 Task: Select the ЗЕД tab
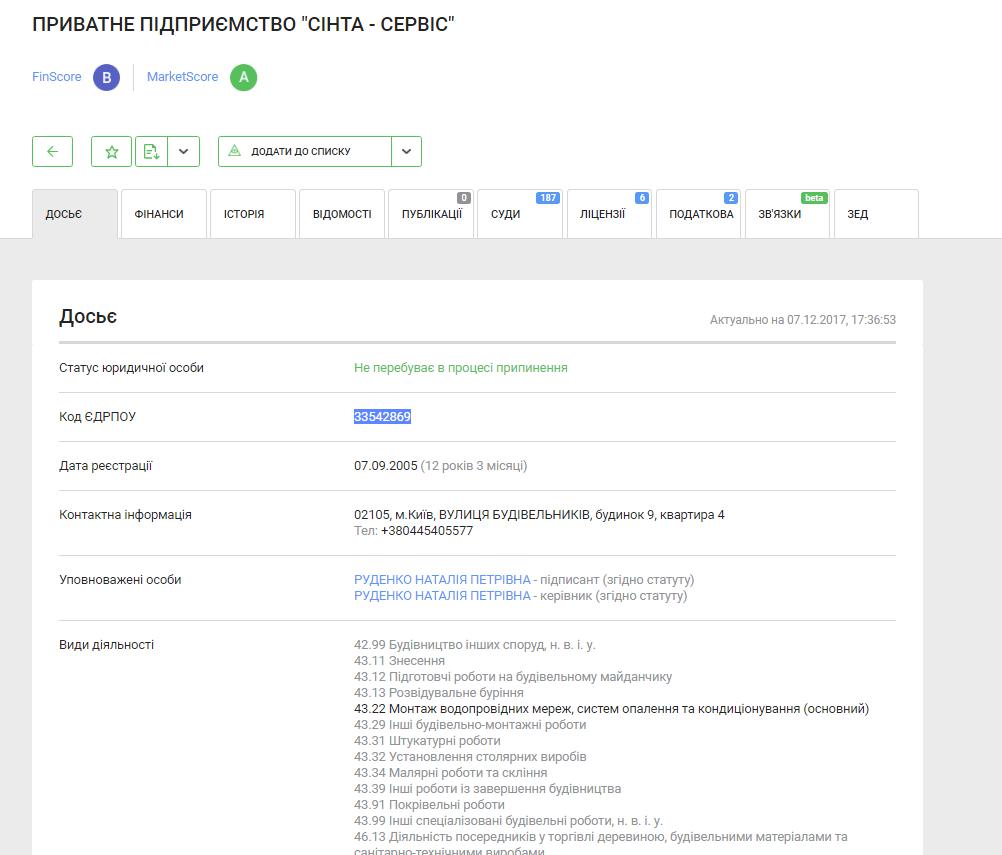[875, 214]
